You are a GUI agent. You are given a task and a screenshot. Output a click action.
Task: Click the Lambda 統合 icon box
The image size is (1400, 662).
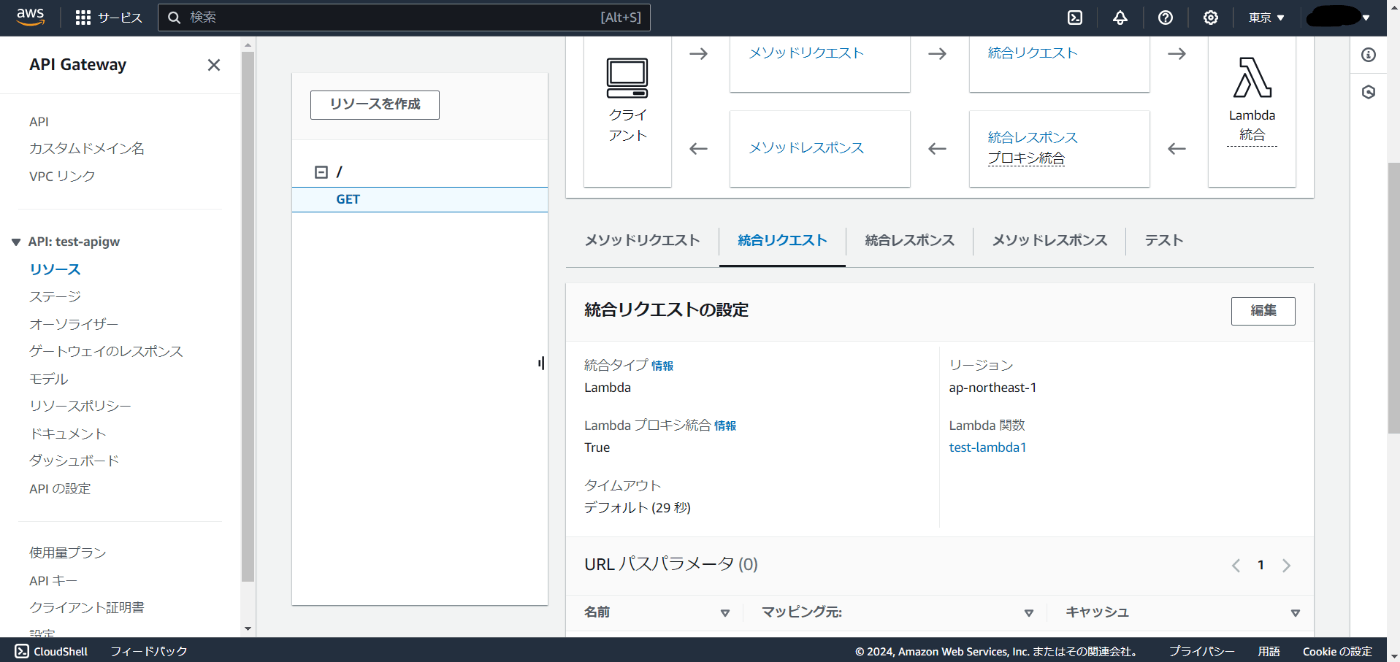[x=1252, y=111]
